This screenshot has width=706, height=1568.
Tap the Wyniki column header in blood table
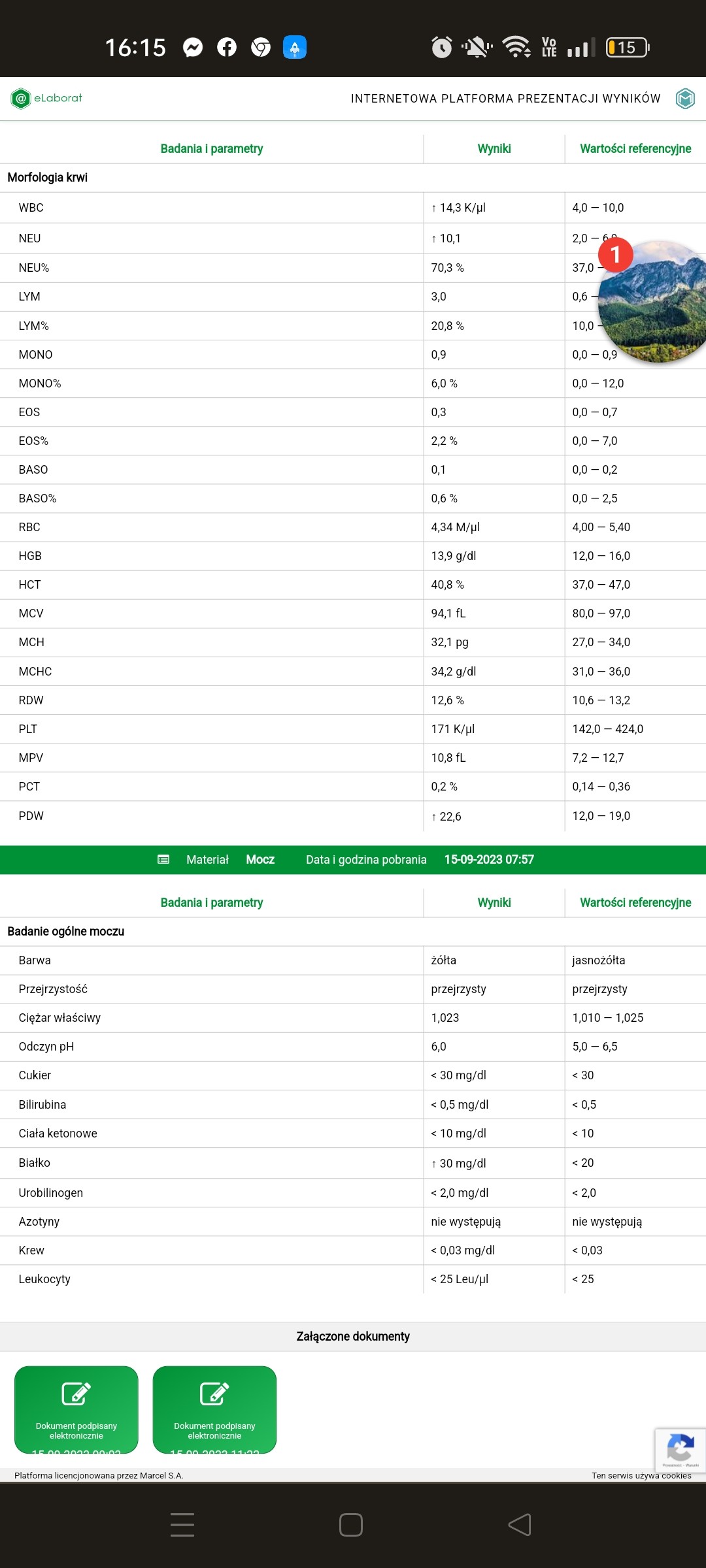(x=494, y=149)
